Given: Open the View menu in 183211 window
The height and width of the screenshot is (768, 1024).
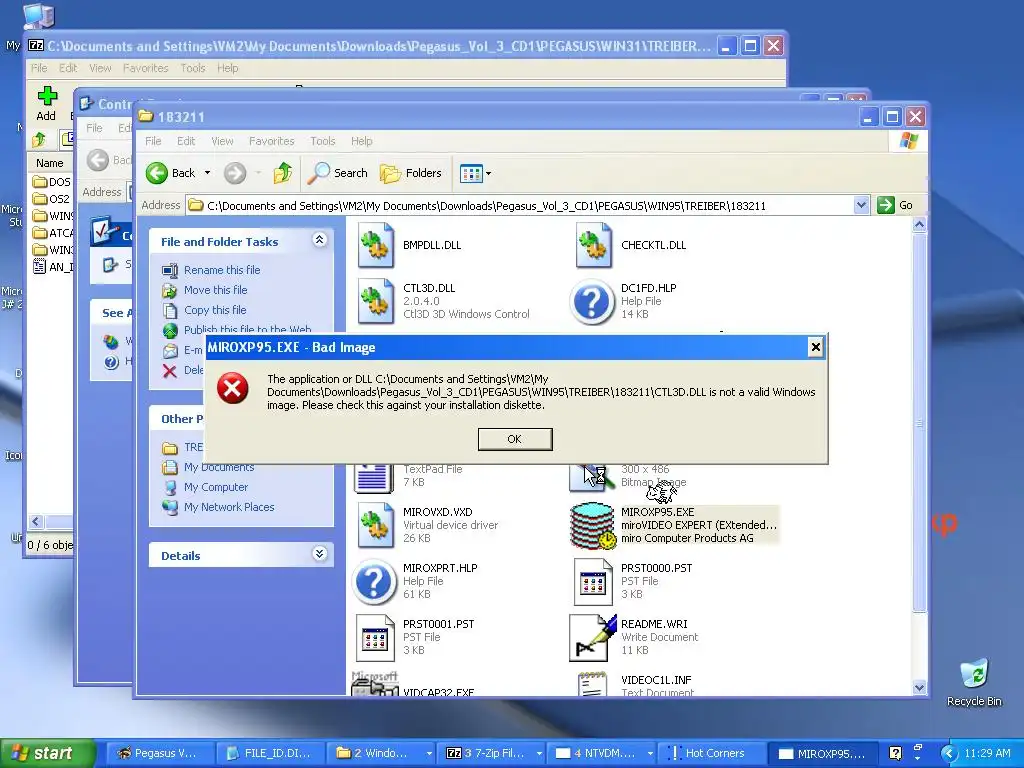Looking at the screenshot, I should coord(222,141).
